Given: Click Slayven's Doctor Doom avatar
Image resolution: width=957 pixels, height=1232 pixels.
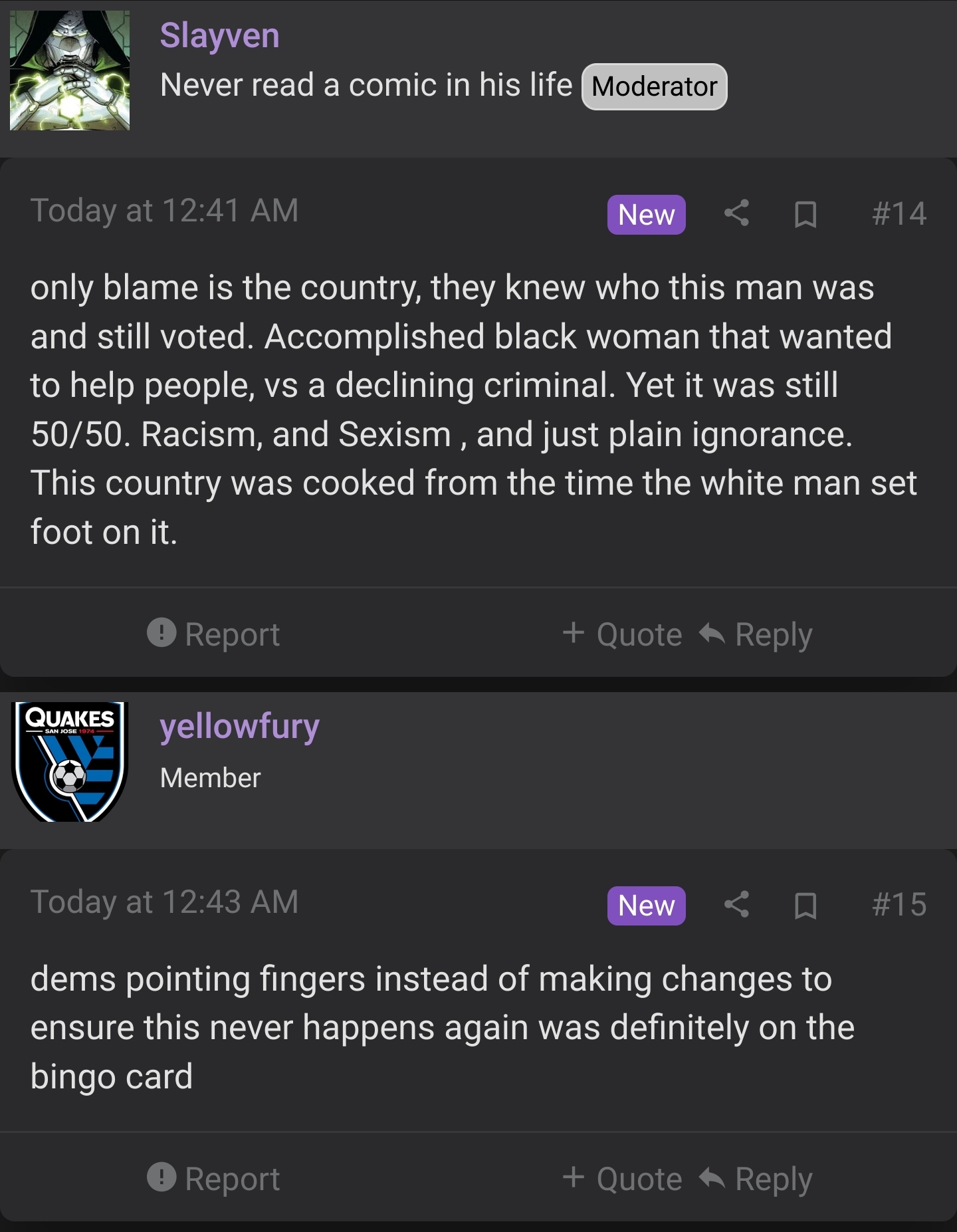Looking at the screenshot, I should [70, 70].
